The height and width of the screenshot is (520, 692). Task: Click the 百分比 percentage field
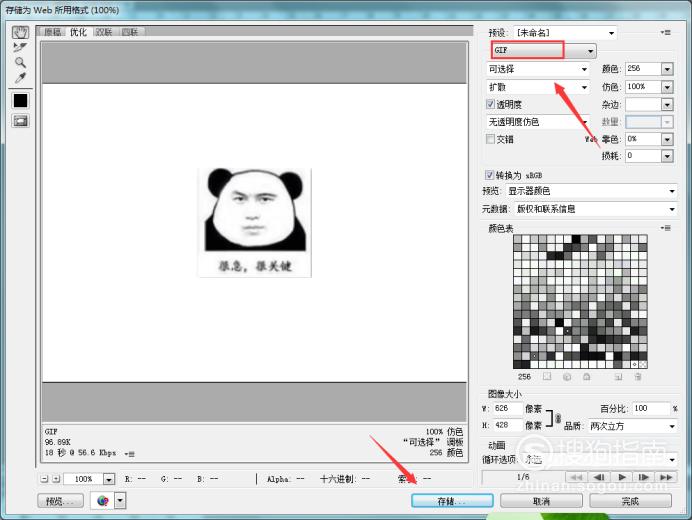pos(651,408)
